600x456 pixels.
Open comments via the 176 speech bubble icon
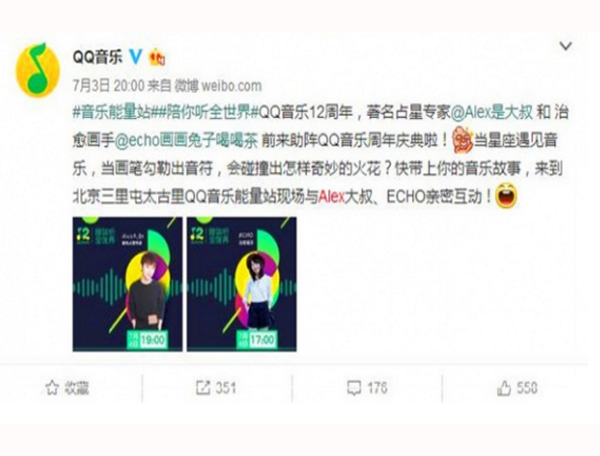[354, 388]
